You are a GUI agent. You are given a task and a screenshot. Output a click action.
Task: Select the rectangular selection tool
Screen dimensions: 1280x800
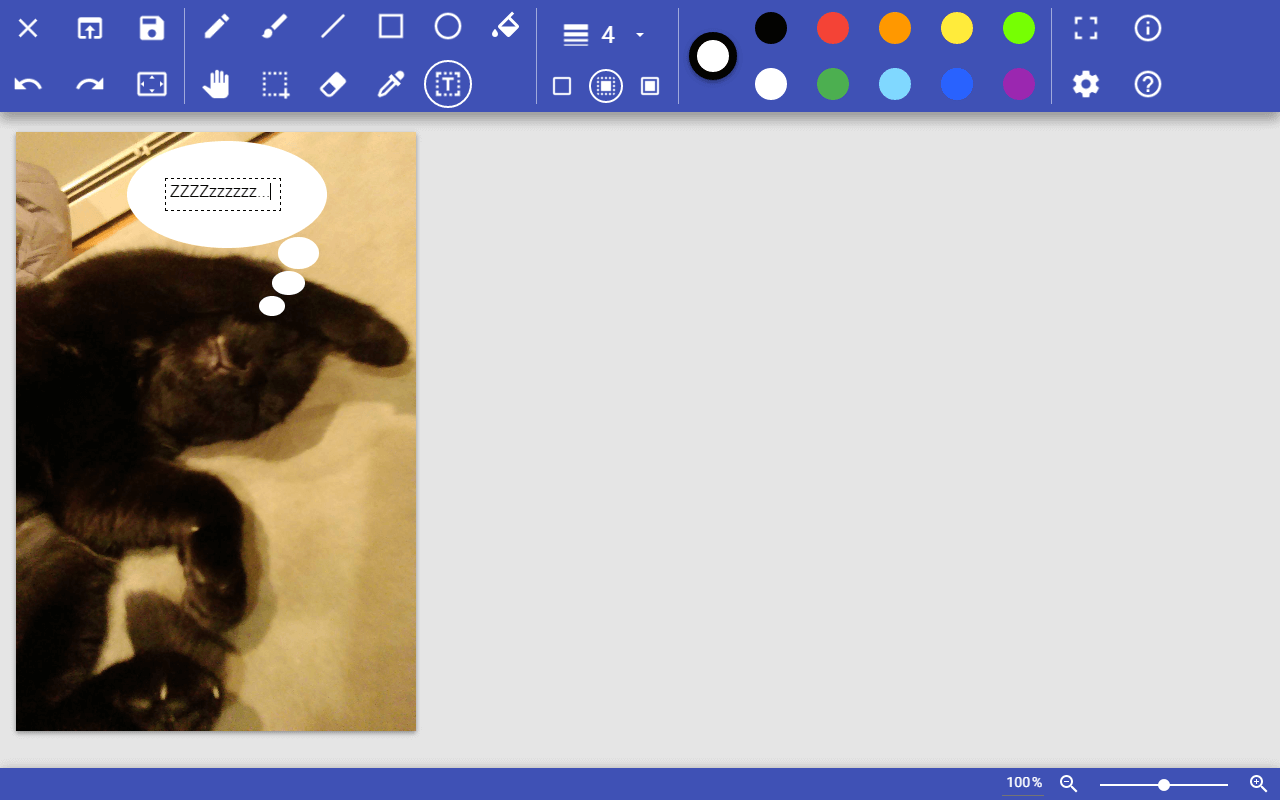pos(275,84)
